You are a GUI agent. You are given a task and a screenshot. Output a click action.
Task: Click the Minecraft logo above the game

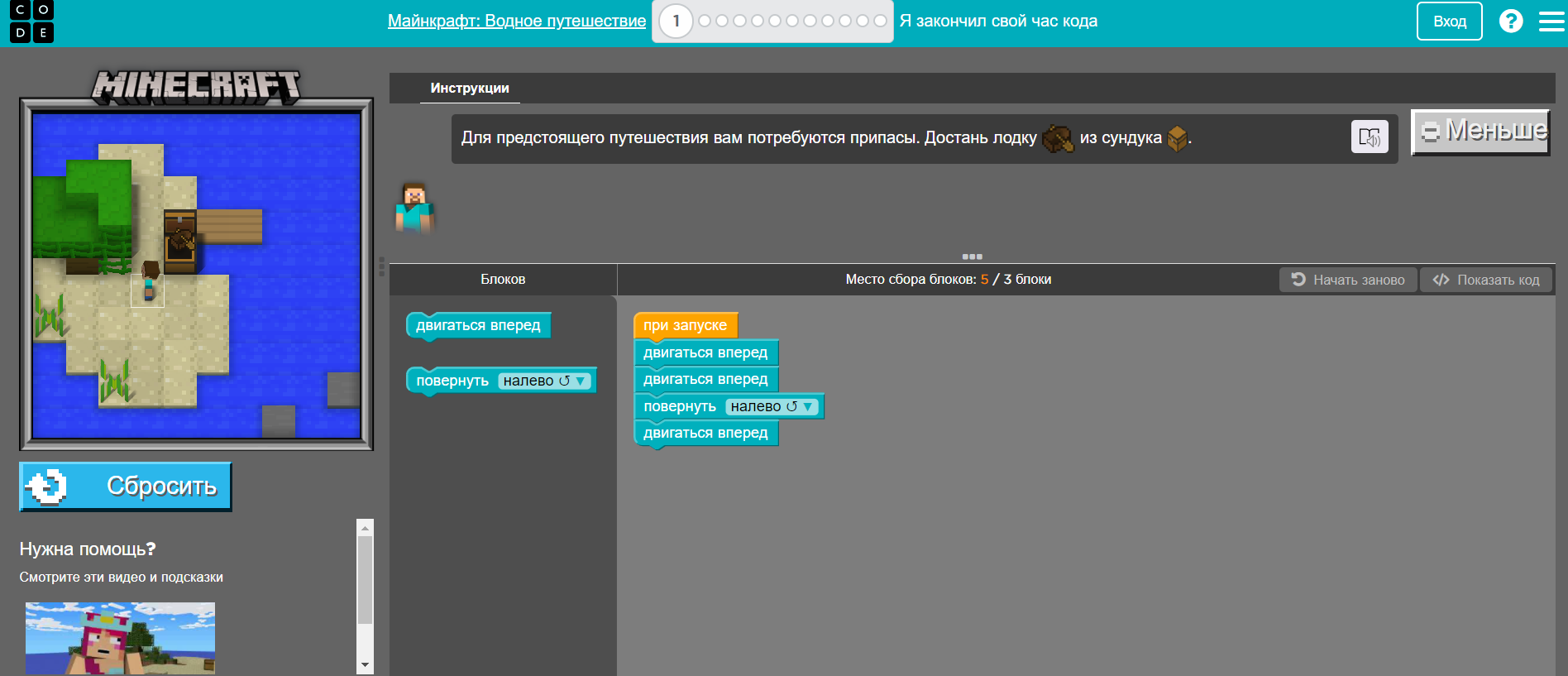click(x=196, y=86)
